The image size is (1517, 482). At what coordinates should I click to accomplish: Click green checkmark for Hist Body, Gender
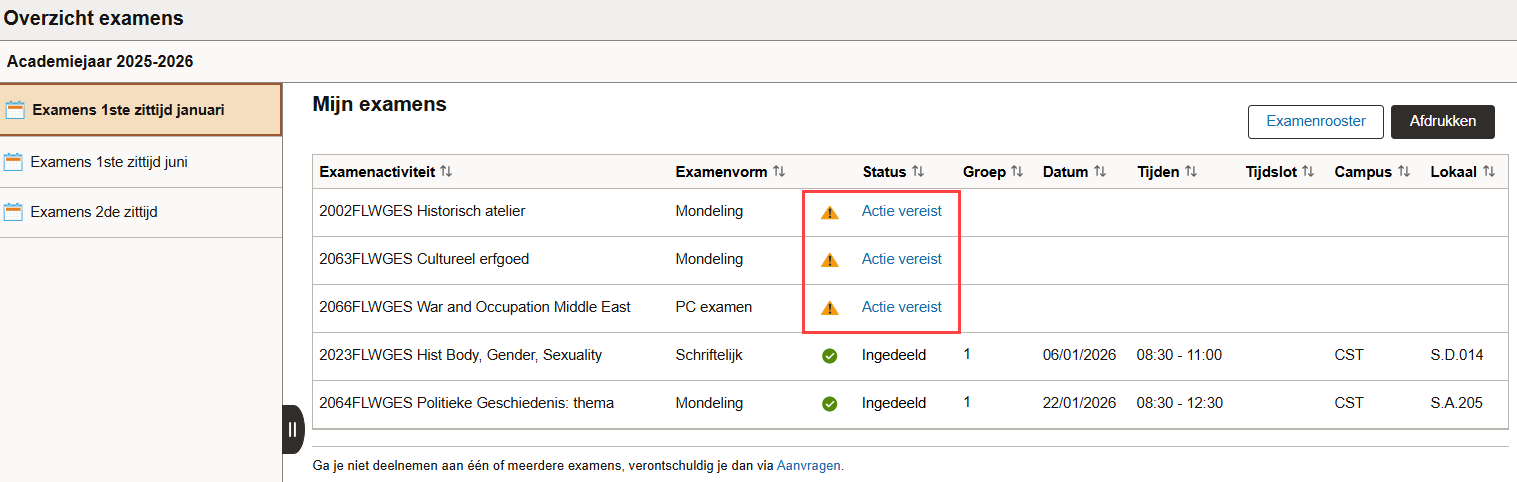point(829,356)
